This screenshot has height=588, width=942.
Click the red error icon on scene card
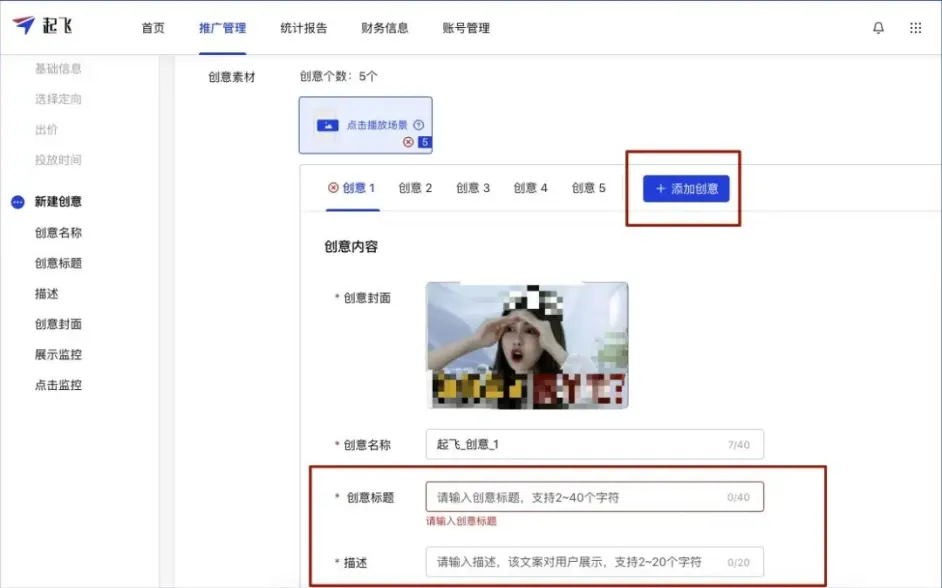point(409,142)
